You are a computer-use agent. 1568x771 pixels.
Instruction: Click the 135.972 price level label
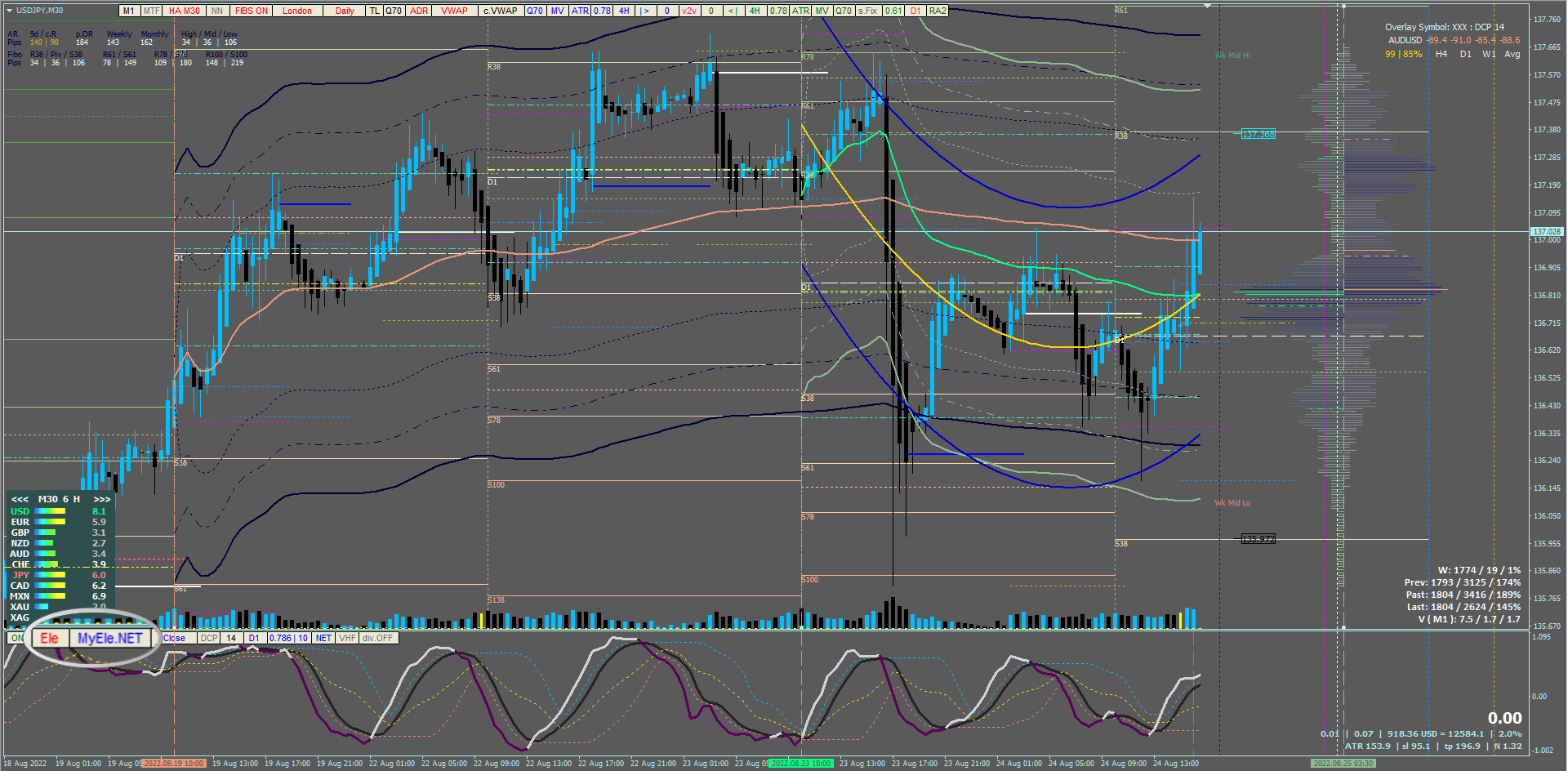click(x=1258, y=539)
